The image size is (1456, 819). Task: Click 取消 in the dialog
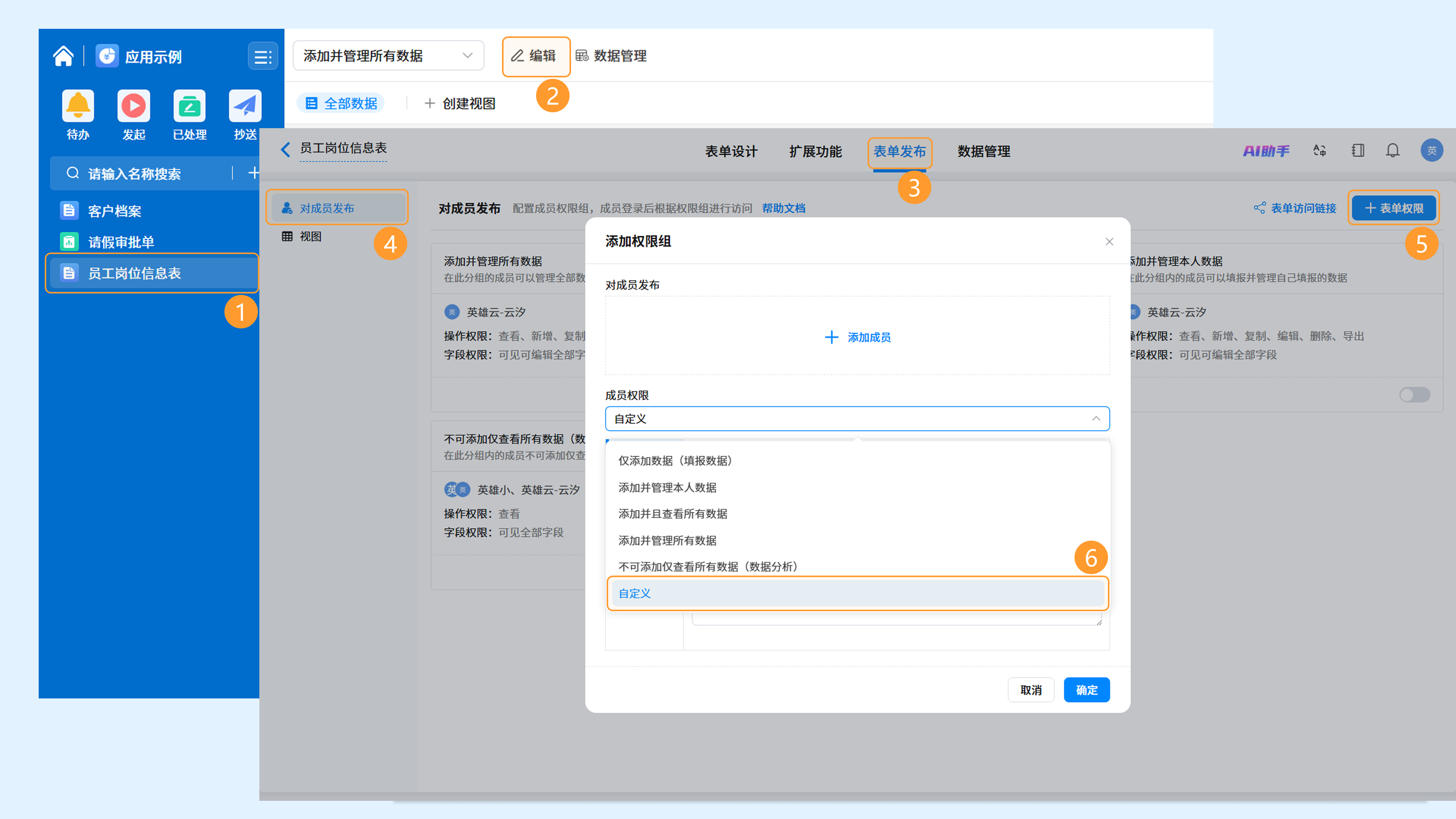tap(1031, 690)
